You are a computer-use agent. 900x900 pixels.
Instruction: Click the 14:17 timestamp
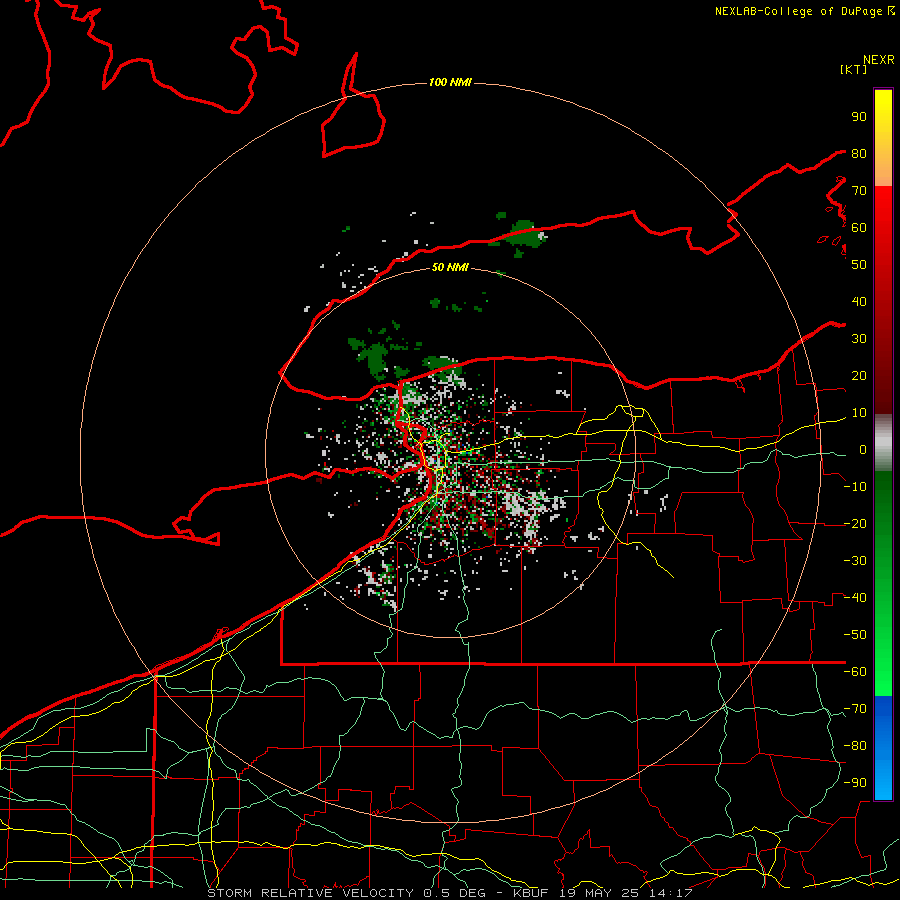point(672,893)
